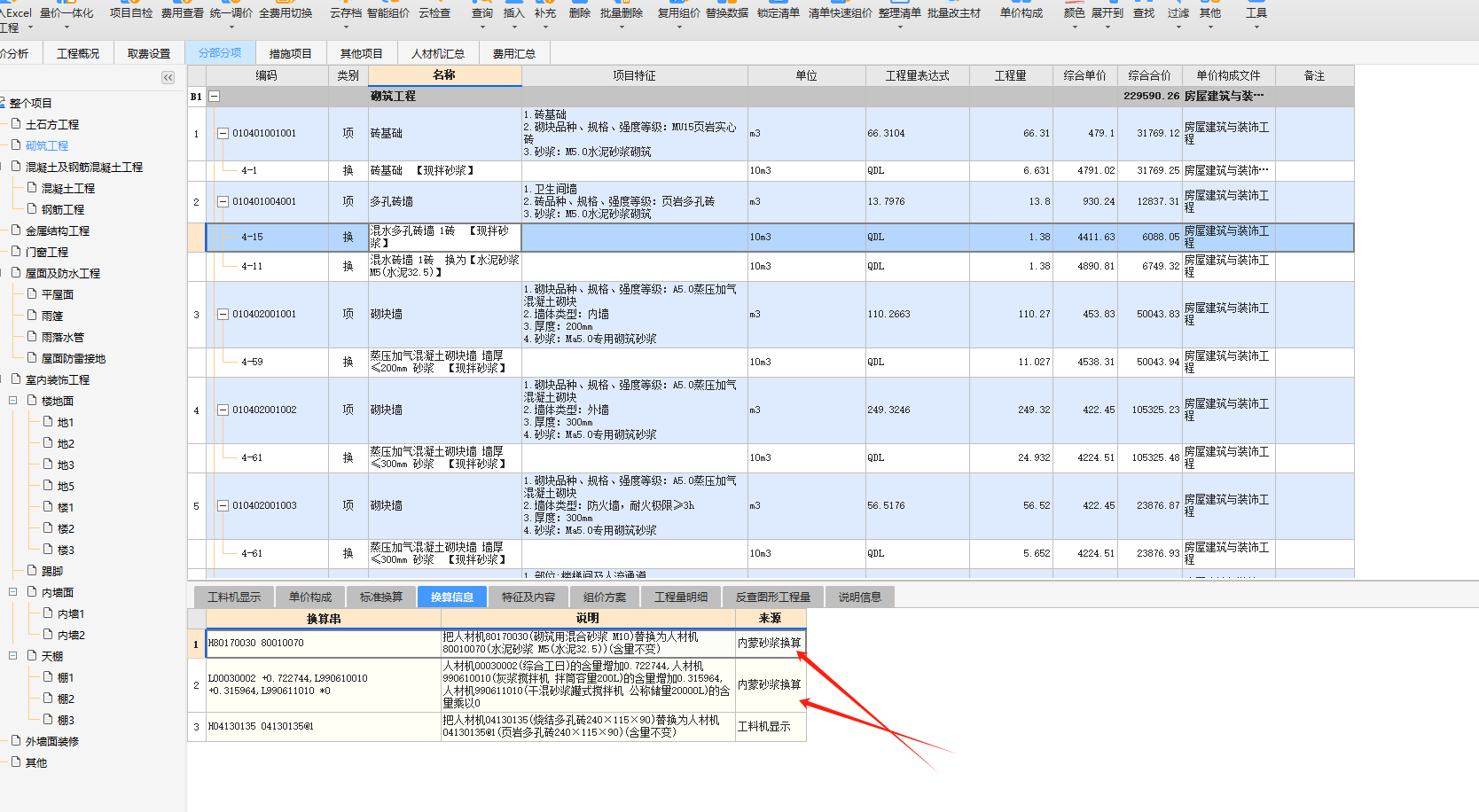Select 踢脚 tree node

pyautogui.click(x=52, y=571)
